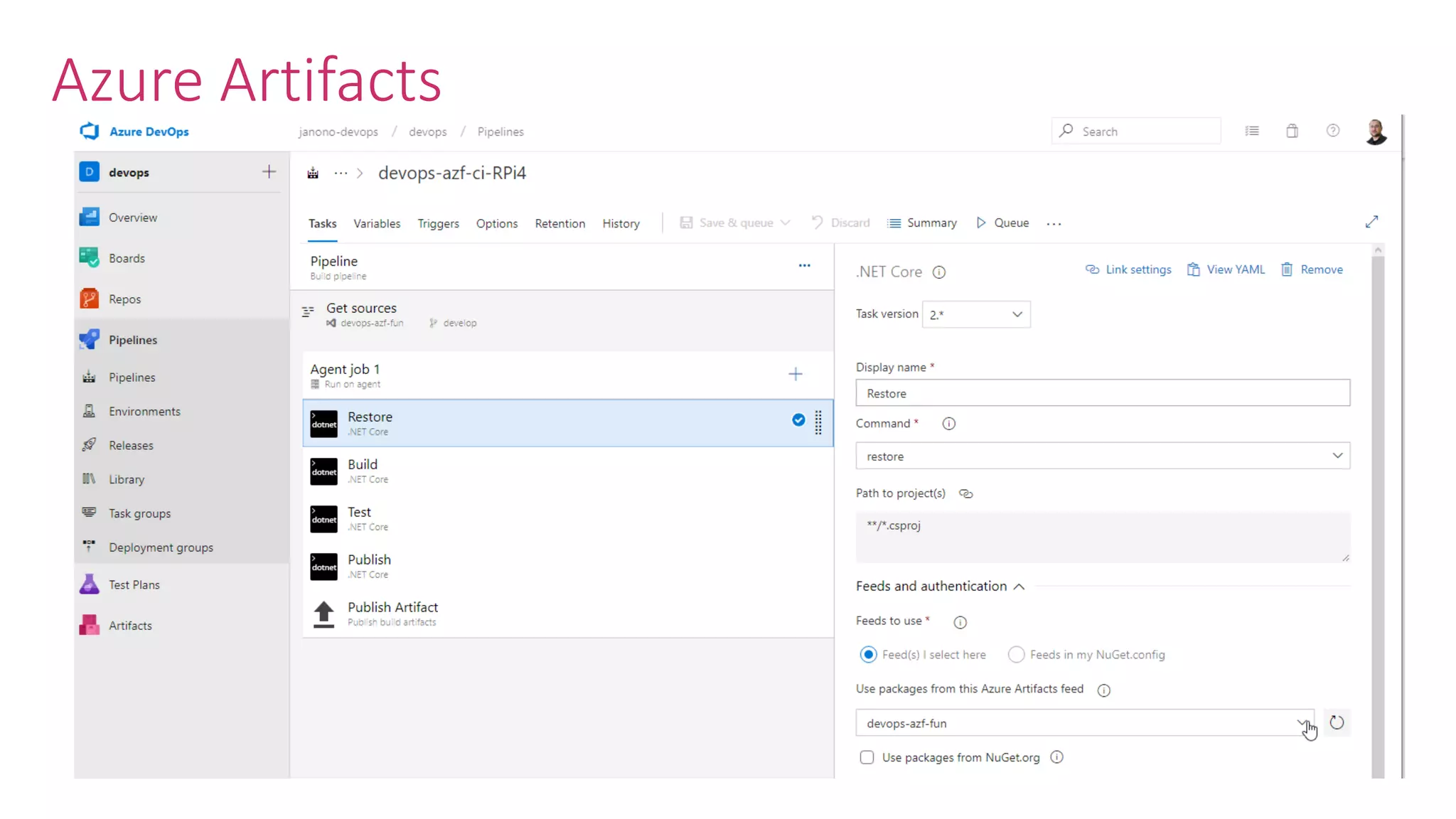Viewport: 1456px width, 819px height.
Task: Click the marketplace shopping bag icon
Action: [1292, 132]
